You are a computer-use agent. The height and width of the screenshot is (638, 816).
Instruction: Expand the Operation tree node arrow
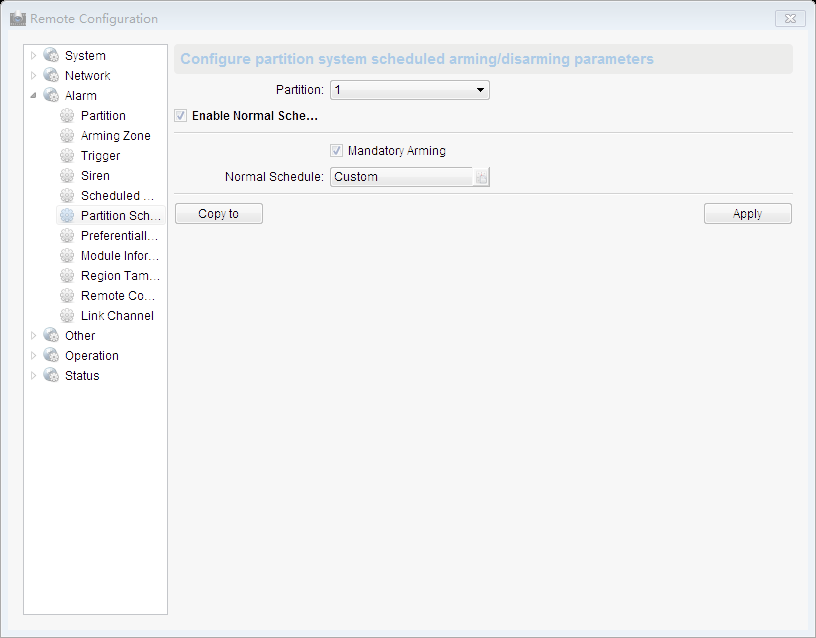pyautogui.click(x=33, y=355)
